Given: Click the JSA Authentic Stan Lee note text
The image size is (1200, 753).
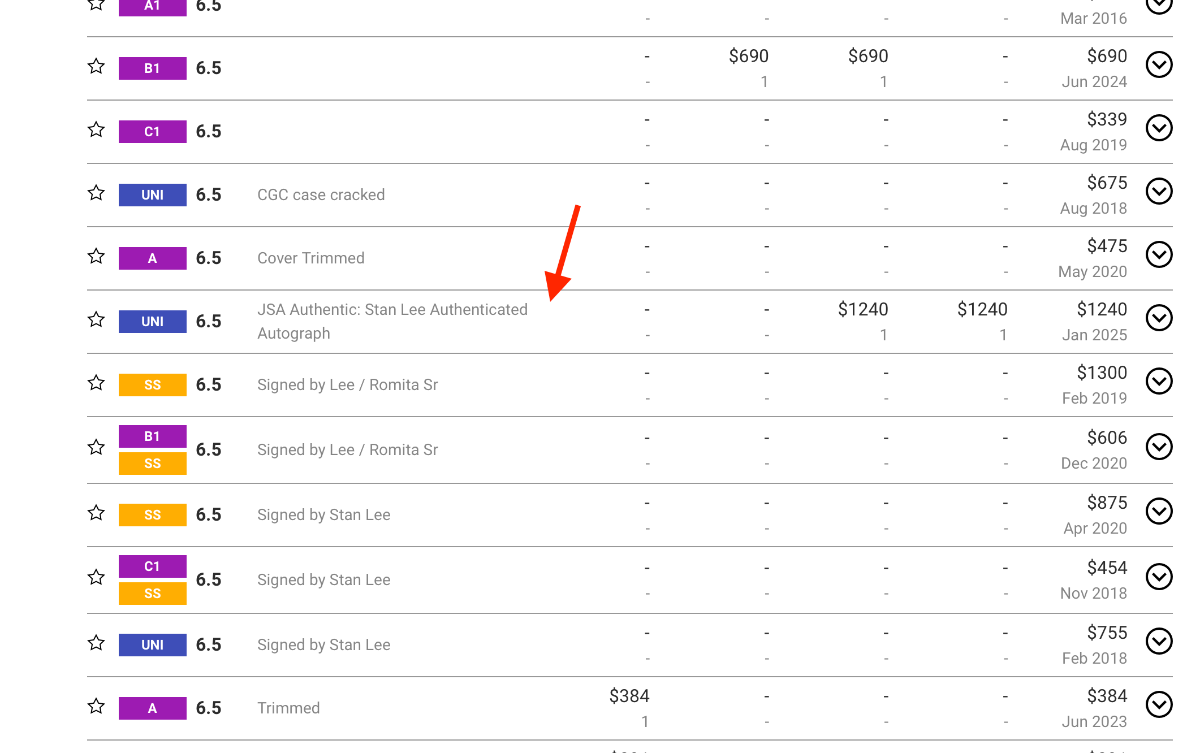Looking at the screenshot, I should pyautogui.click(x=392, y=321).
